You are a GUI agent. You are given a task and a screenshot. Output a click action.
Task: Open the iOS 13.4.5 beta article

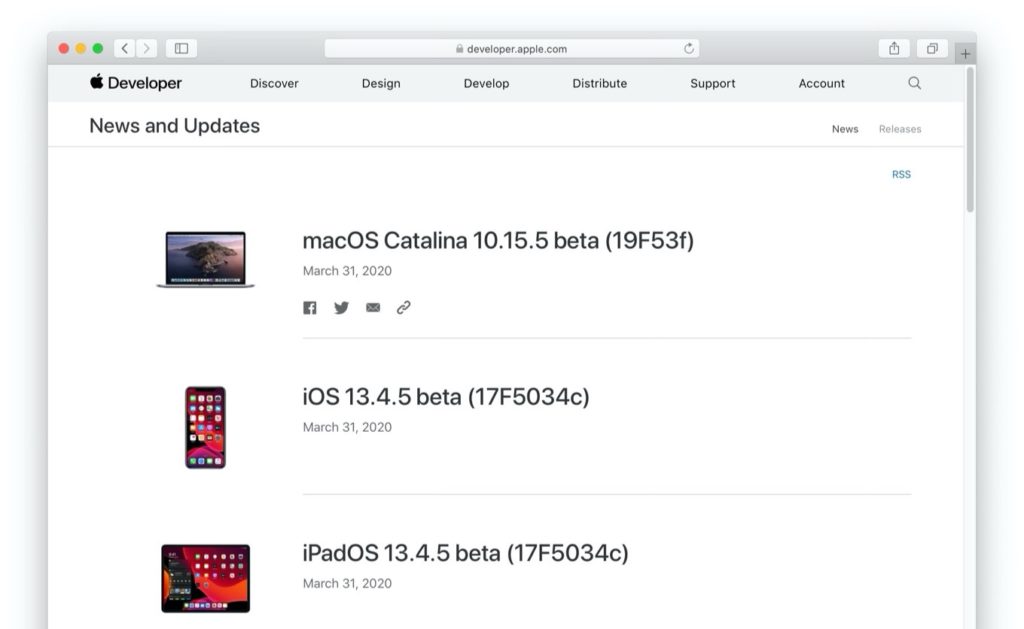point(446,397)
